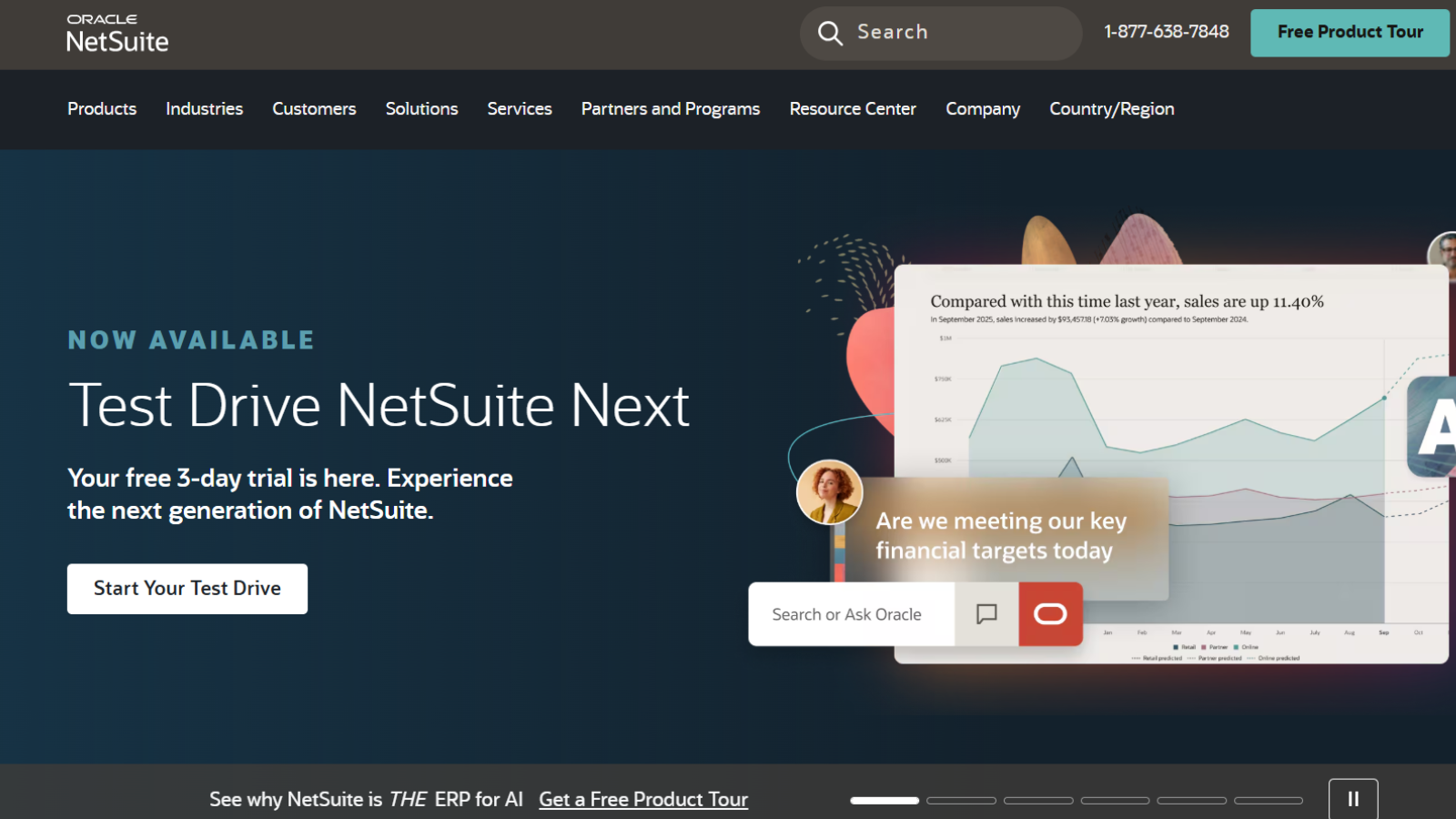Open the Get a Free Product Tour link
The height and width of the screenshot is (819, 1456).
click(643, 799)
